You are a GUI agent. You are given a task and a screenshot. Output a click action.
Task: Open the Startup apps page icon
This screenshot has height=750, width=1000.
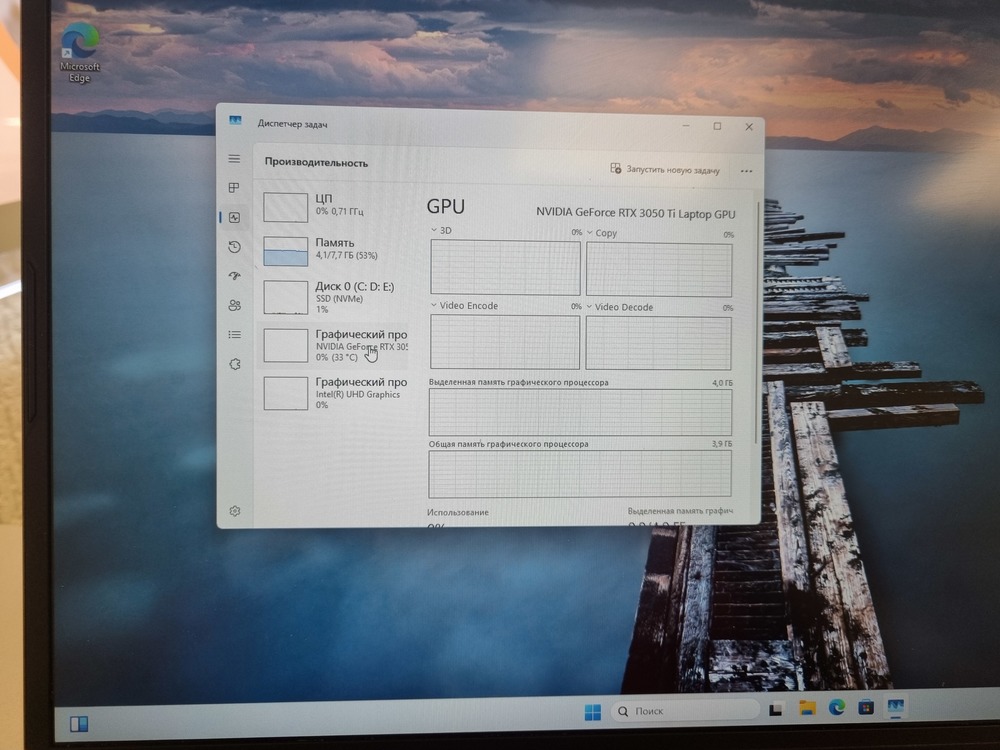235,276
